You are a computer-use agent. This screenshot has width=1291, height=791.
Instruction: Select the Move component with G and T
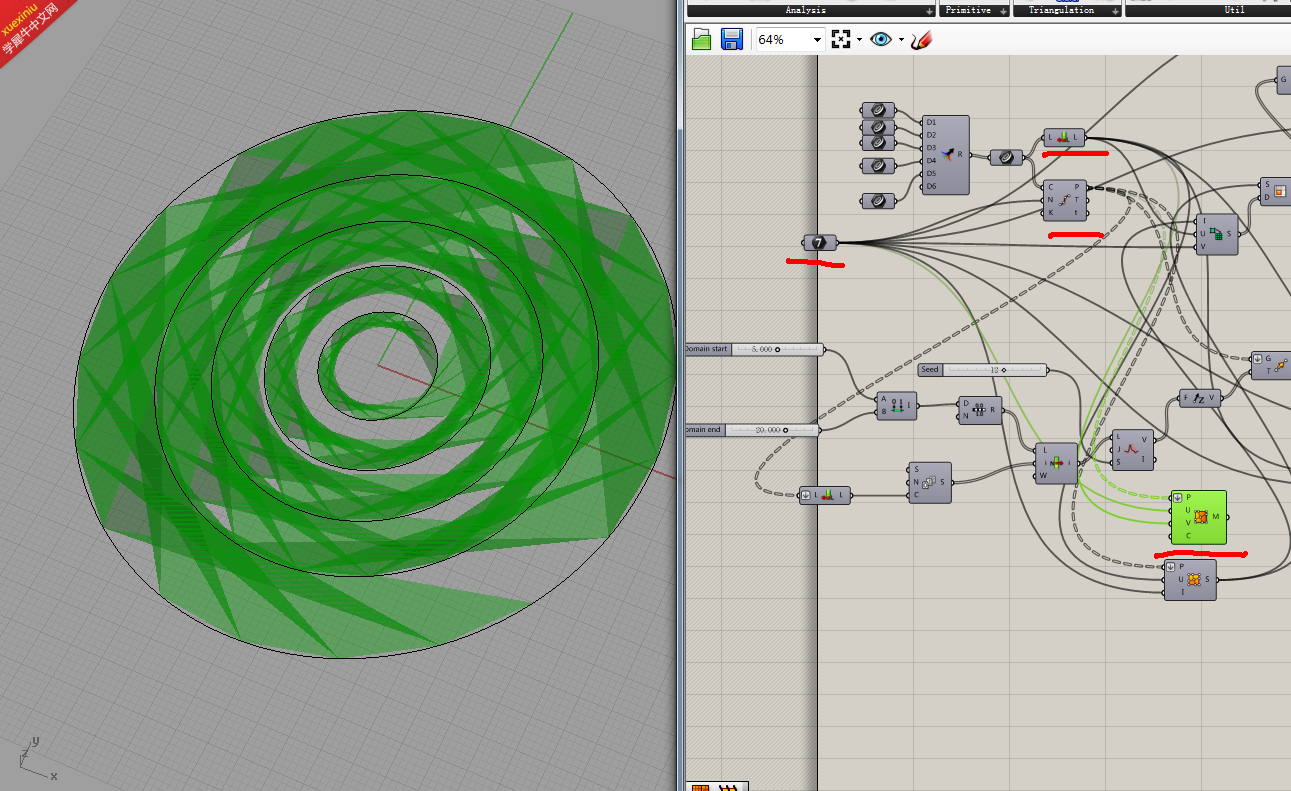1272,365
